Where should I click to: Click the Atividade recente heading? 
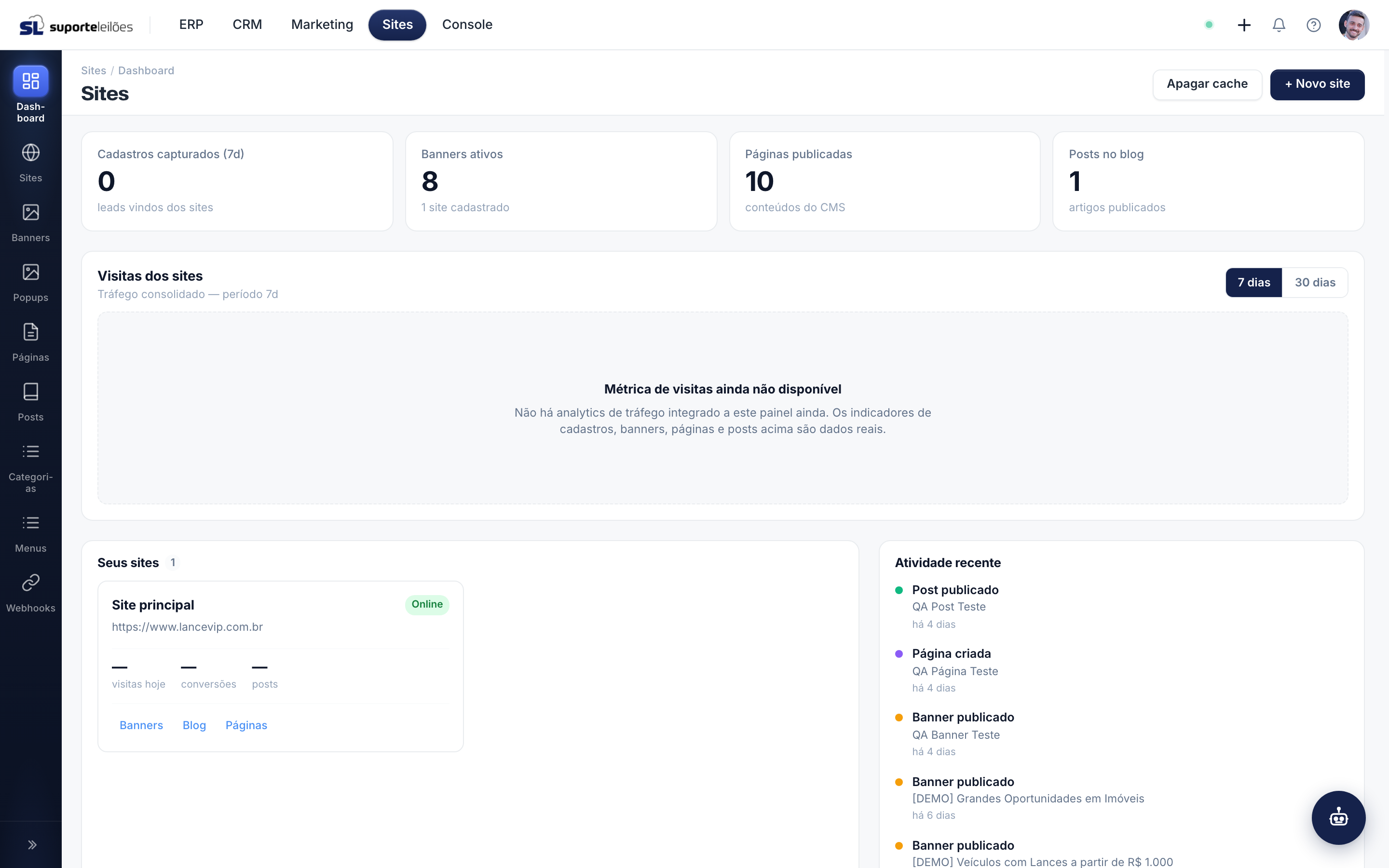[948, 563]
